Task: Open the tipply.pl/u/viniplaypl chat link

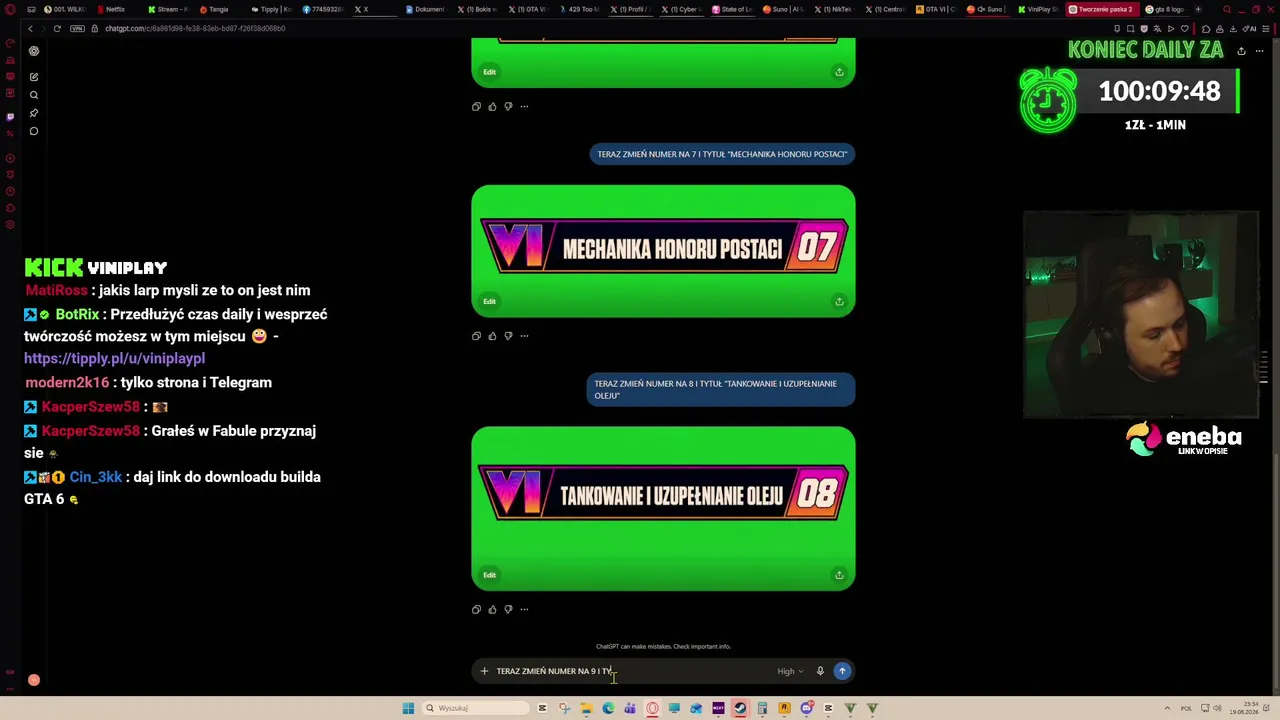Action: tap(114, 358)
